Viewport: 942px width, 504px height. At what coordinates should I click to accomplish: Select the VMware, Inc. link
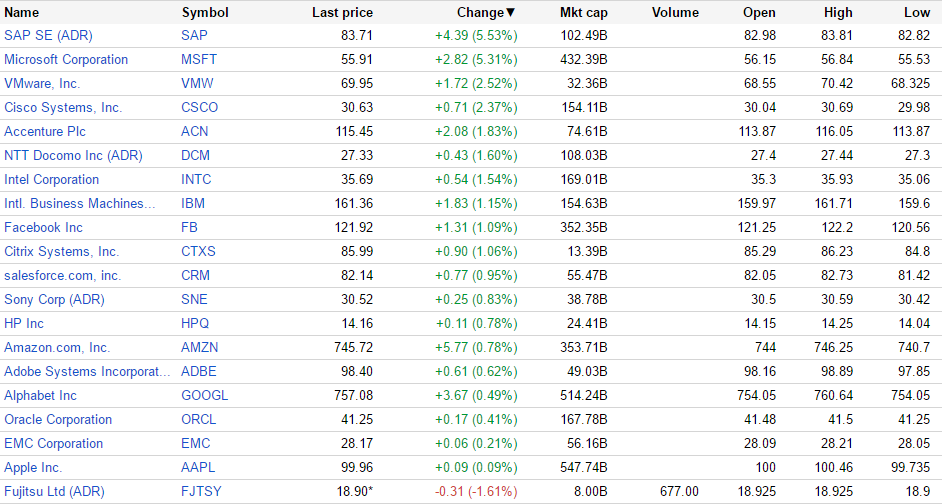pos(42,83)
